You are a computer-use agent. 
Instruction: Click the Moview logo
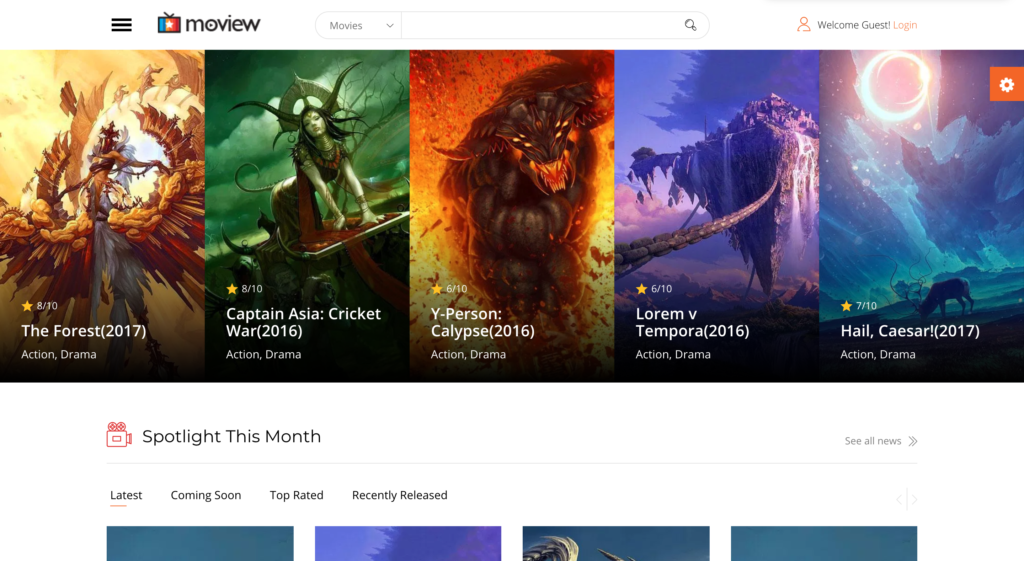[x=208, y=24]
